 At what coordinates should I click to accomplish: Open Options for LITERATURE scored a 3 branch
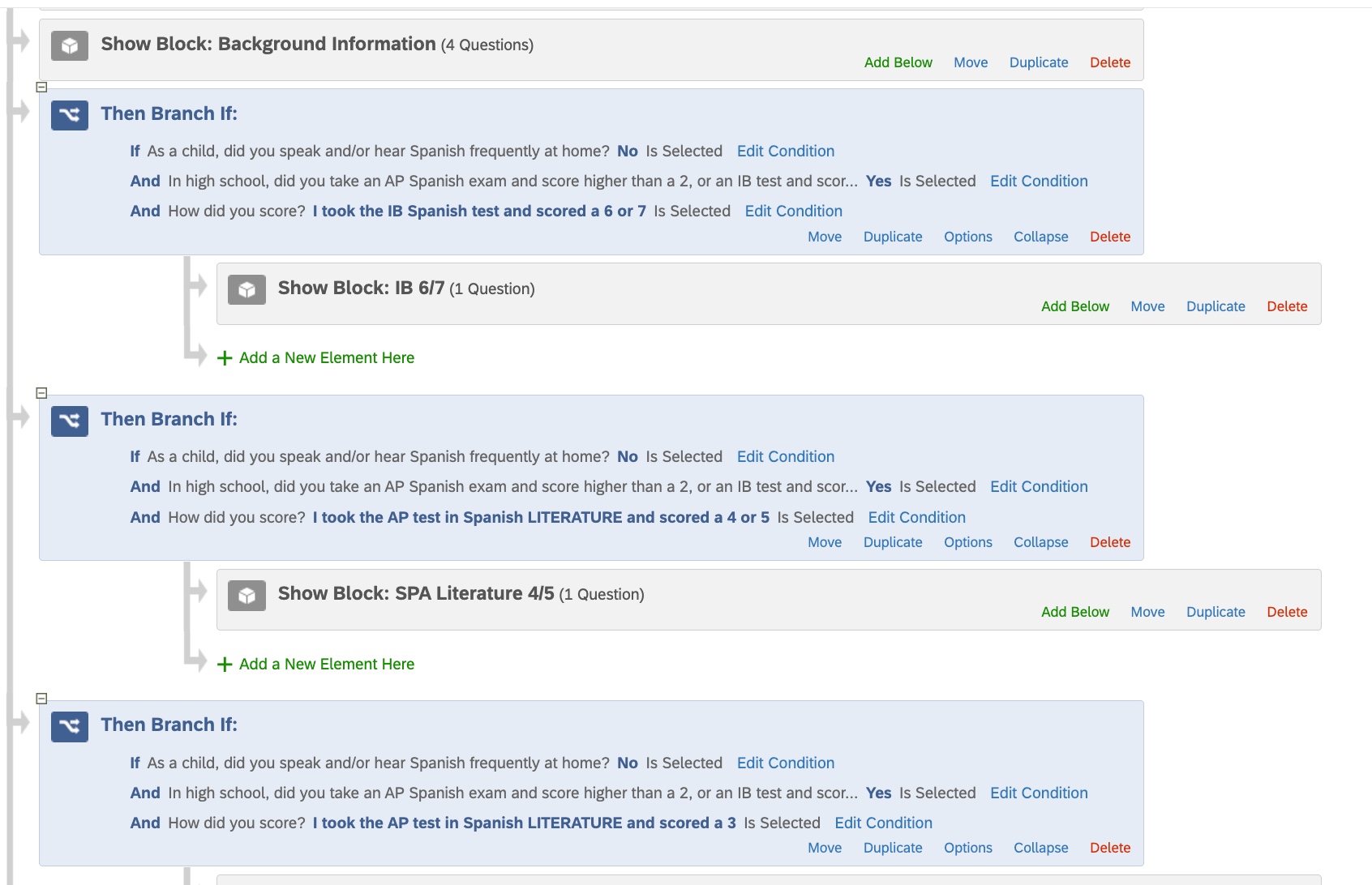click(x=968, y=848)
